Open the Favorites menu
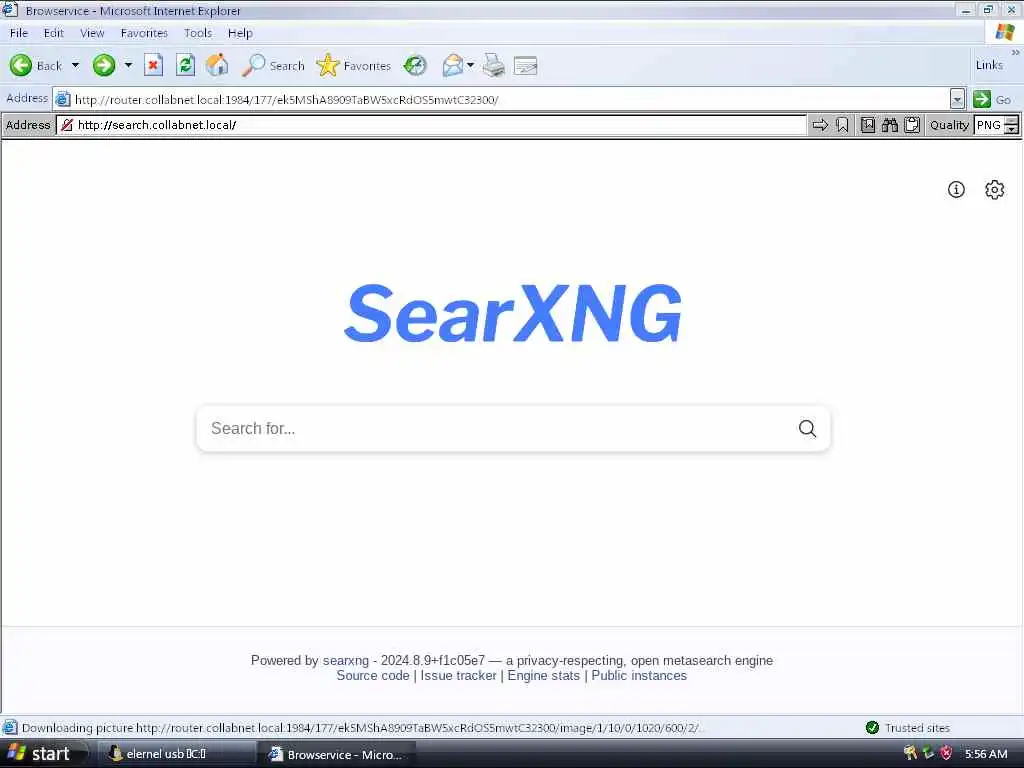Viewport: 1024px width, 768px height. (144, 33)
